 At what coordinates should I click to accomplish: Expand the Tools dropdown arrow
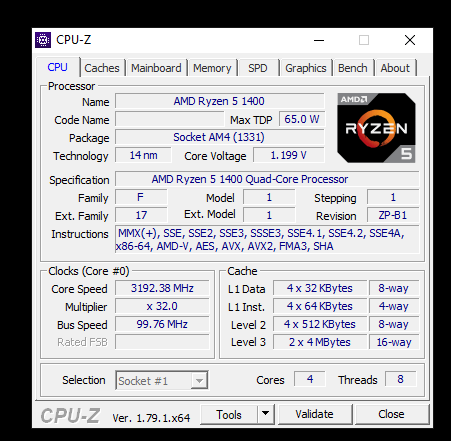coord(266,415)
